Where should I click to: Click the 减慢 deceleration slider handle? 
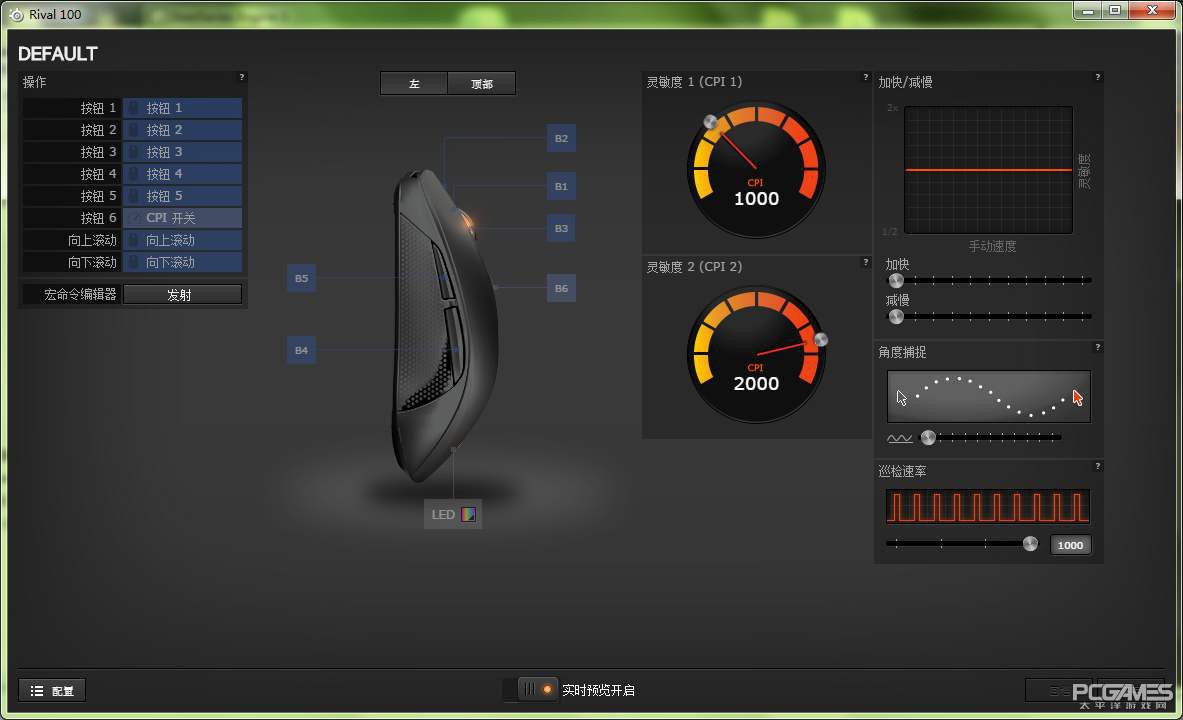pyautogui.click(x=896, y=317)
